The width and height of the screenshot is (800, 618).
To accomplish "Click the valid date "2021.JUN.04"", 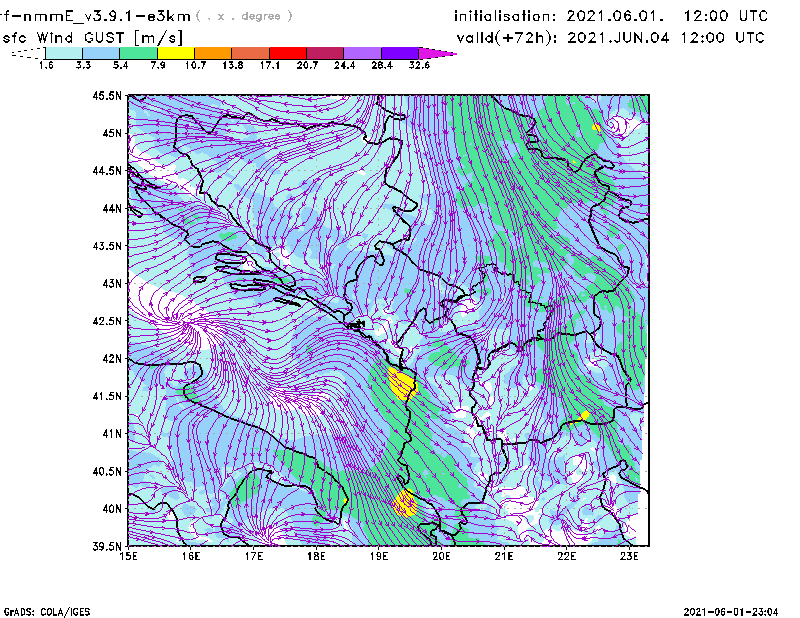I will click(618, 37).
